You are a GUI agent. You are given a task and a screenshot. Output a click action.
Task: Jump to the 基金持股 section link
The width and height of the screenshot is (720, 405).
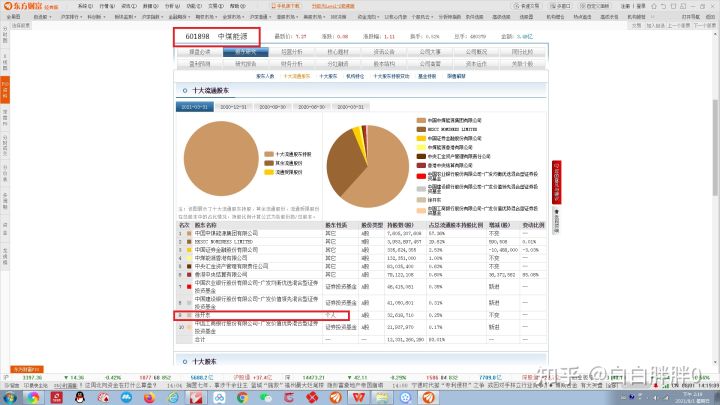pos(427,76)
